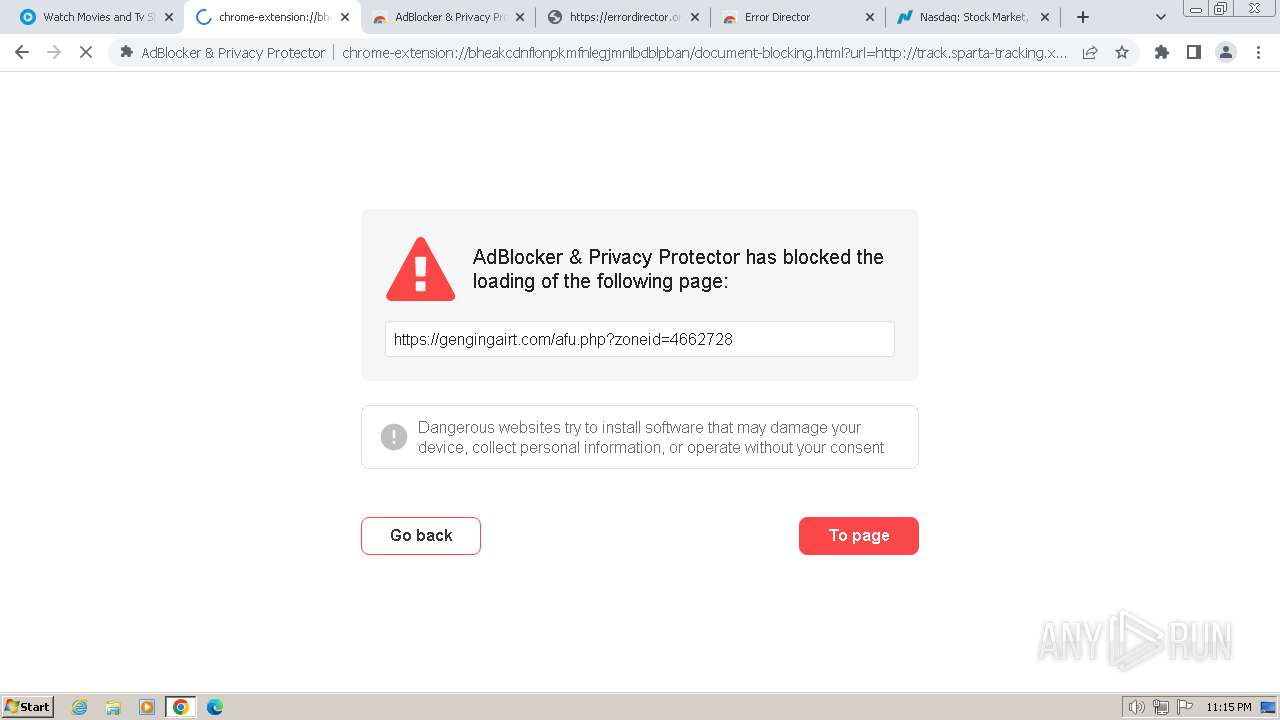
Task: Switch to Watch Movies and Tv tab
Action: tap(90, 17)
